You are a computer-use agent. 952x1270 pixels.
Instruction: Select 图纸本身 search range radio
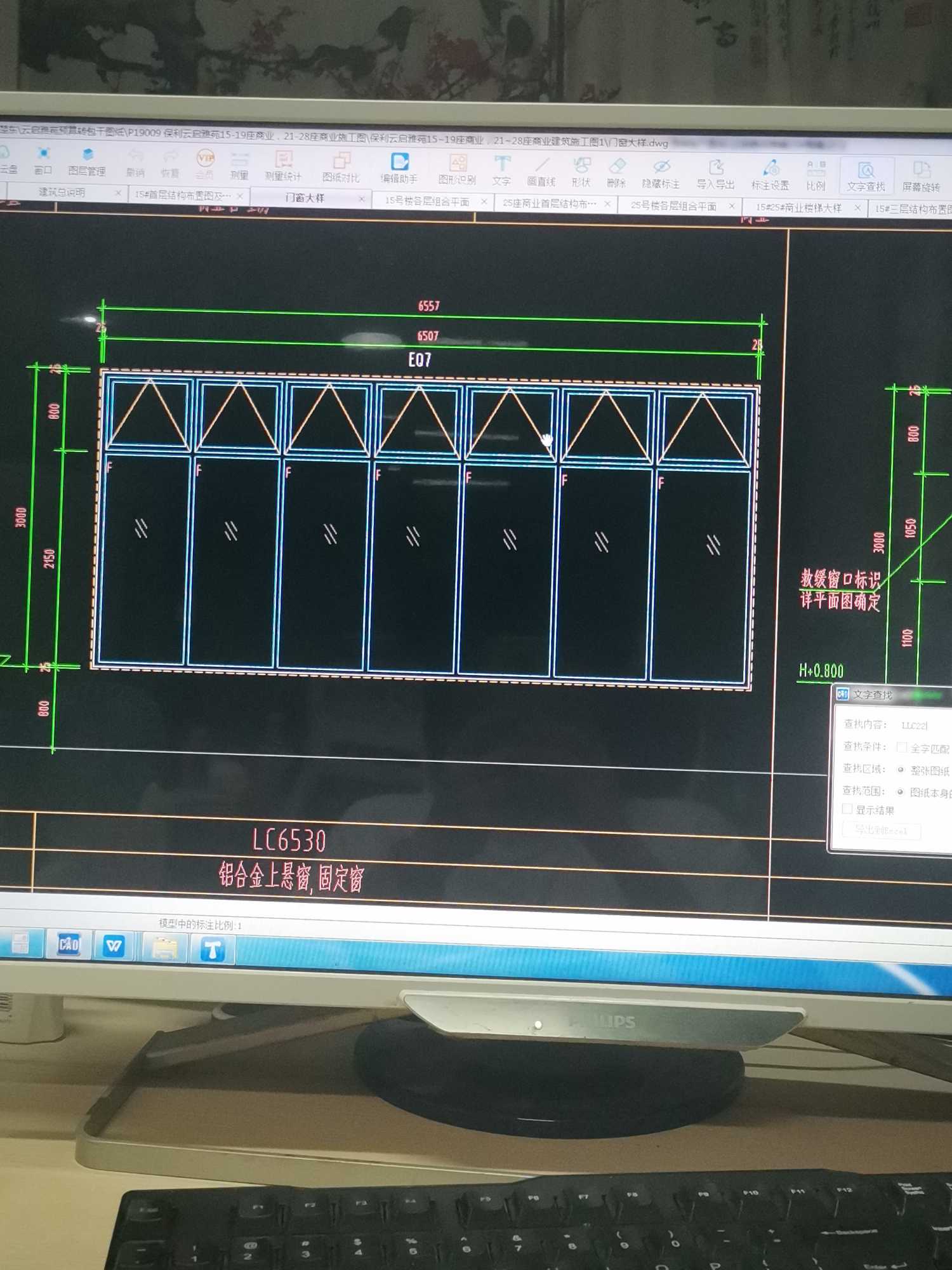tap(899, 792)
